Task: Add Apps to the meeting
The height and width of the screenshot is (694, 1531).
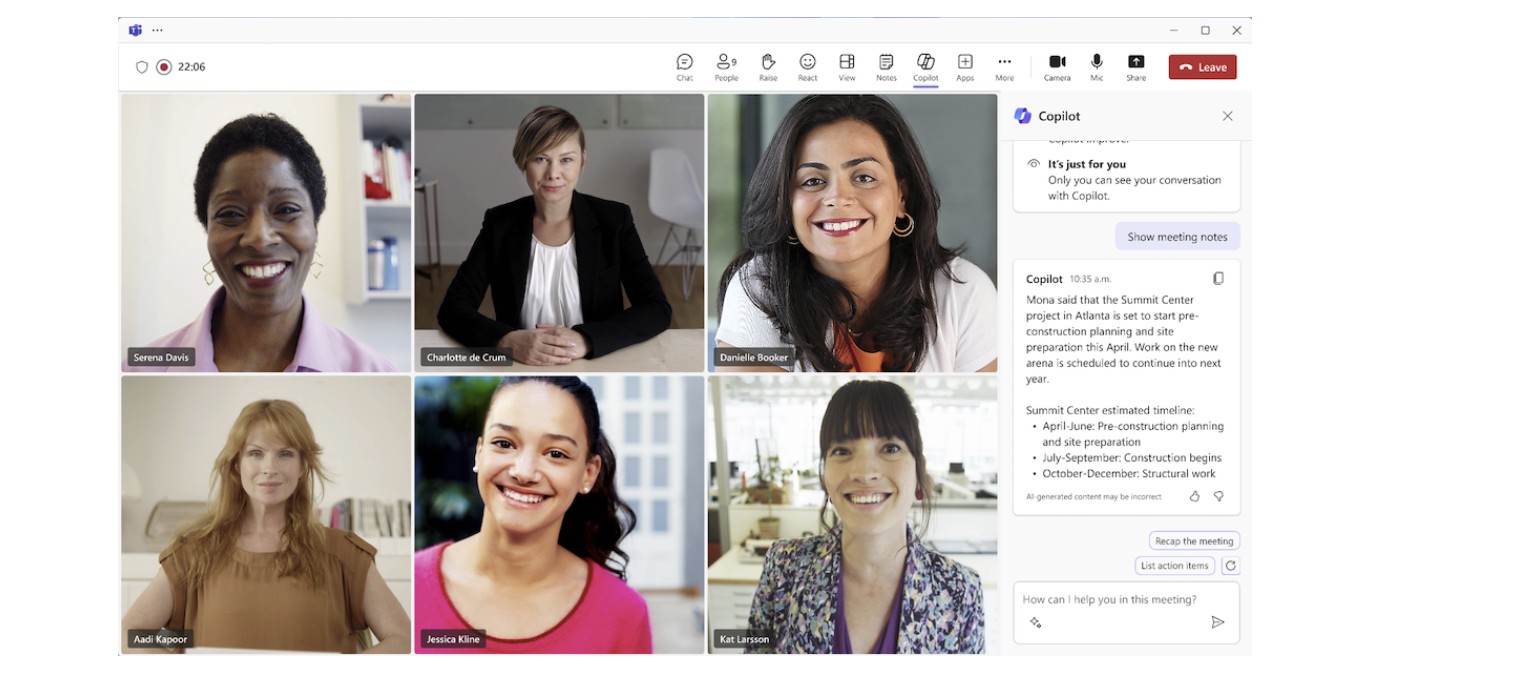Action: (x=964, y=66)
